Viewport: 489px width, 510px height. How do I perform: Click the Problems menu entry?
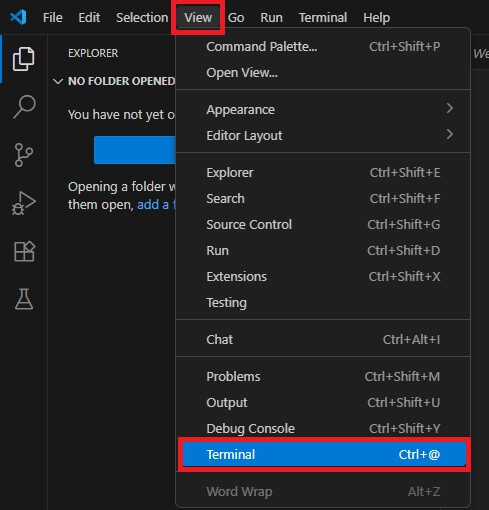click(x=323, y=376)
